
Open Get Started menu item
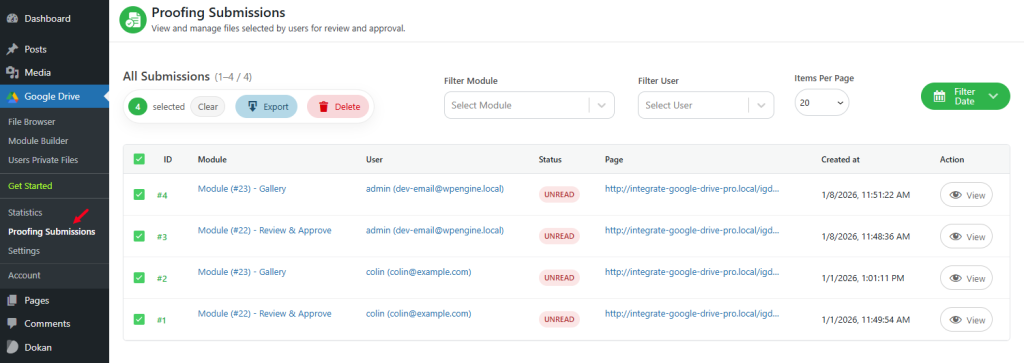pos(30,186)
